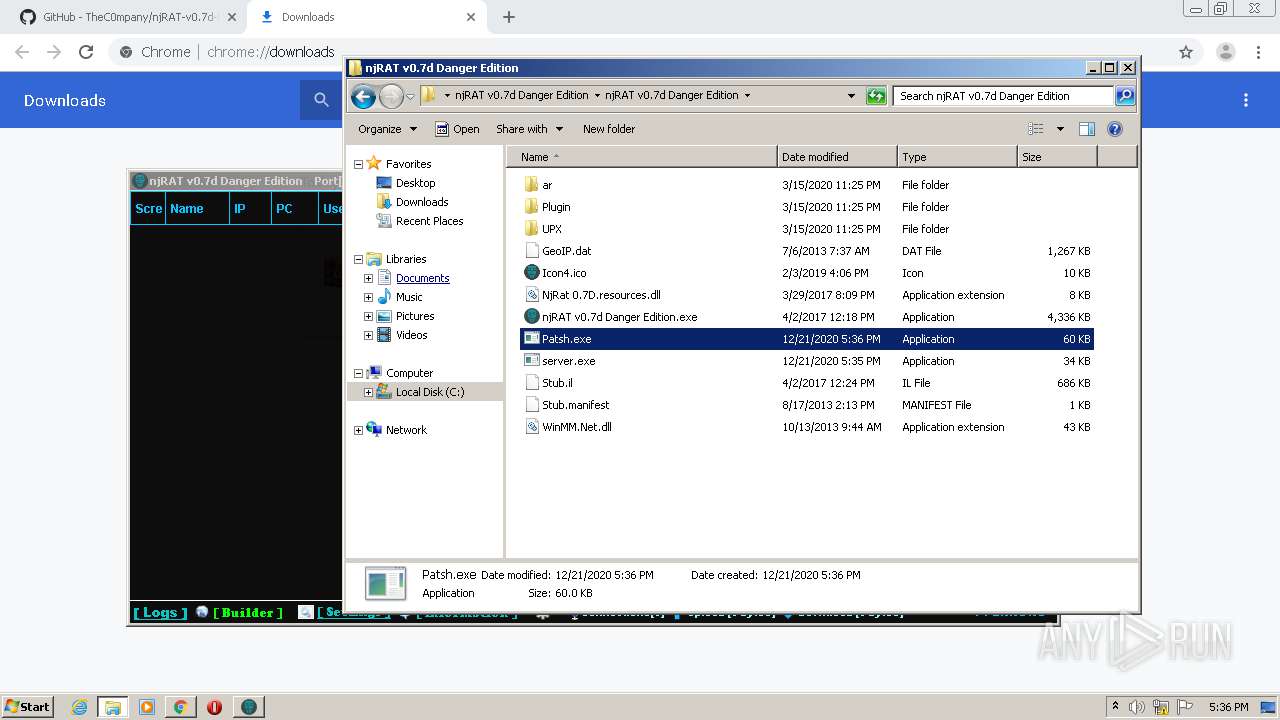The height and width of the screenshot is (720, 1280).
Task: Select the ar folder icon
Action: (x=532, y=185)
